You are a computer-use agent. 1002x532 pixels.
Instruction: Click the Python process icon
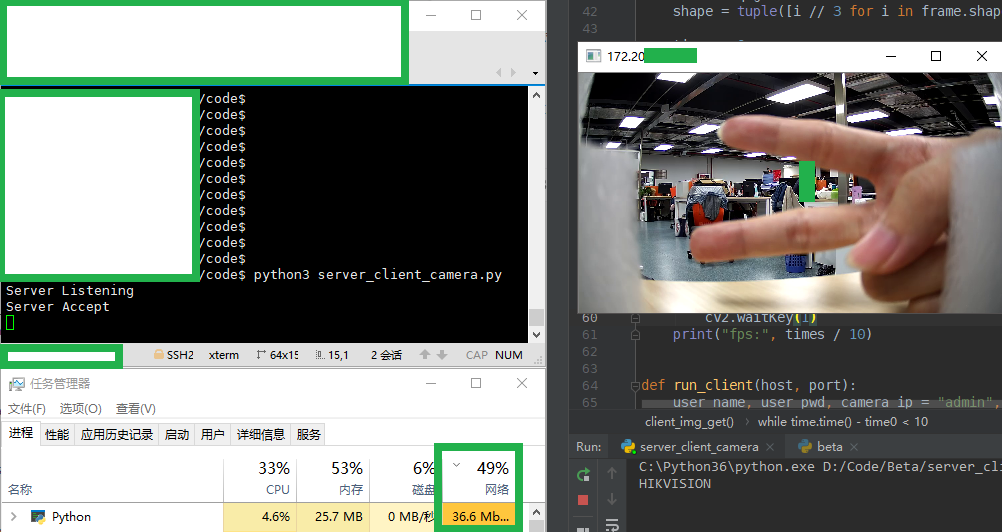pyautogui.click(x=38, y=517)
